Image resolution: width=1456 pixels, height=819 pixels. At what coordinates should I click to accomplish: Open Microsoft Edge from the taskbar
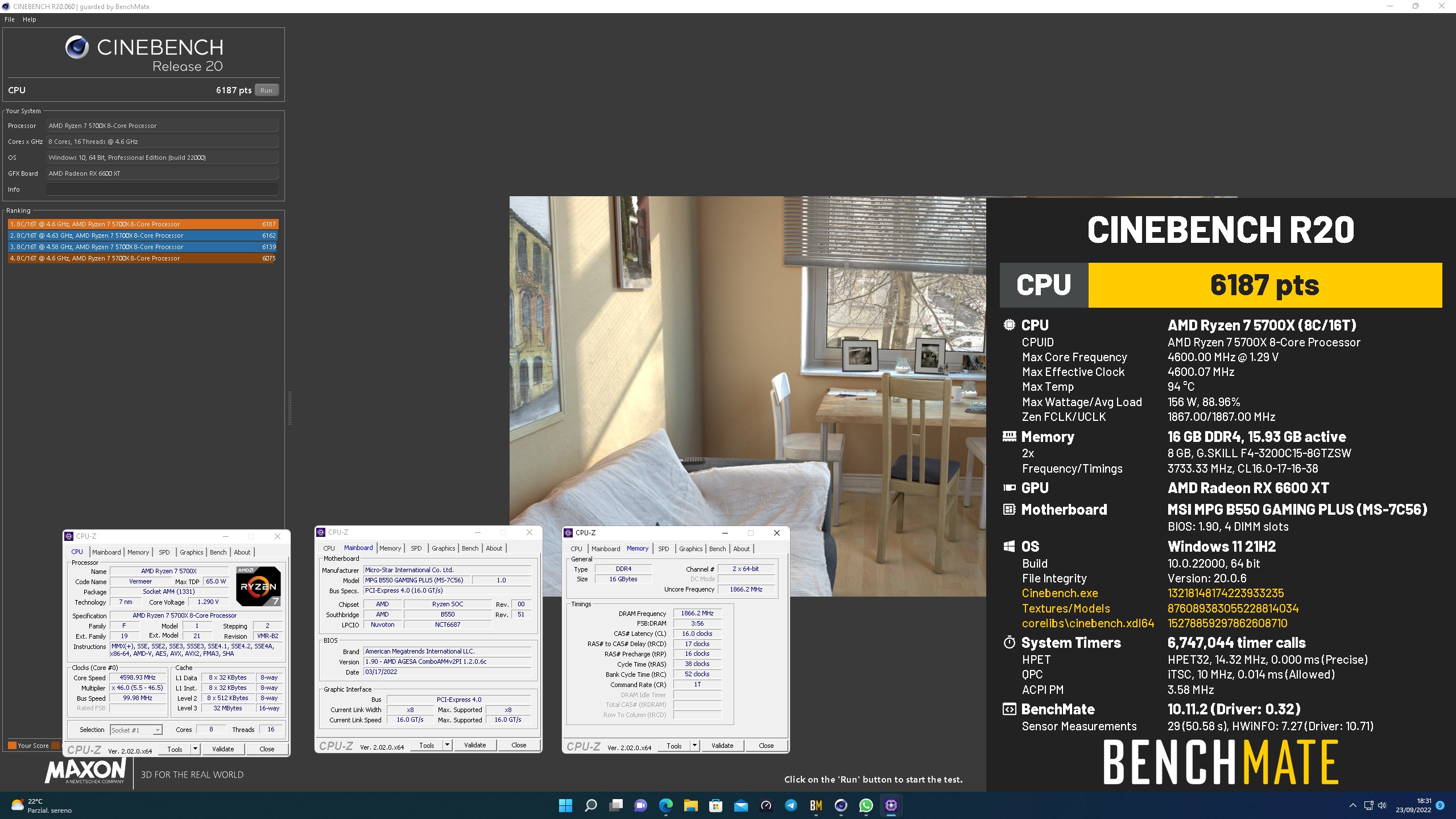666,805
